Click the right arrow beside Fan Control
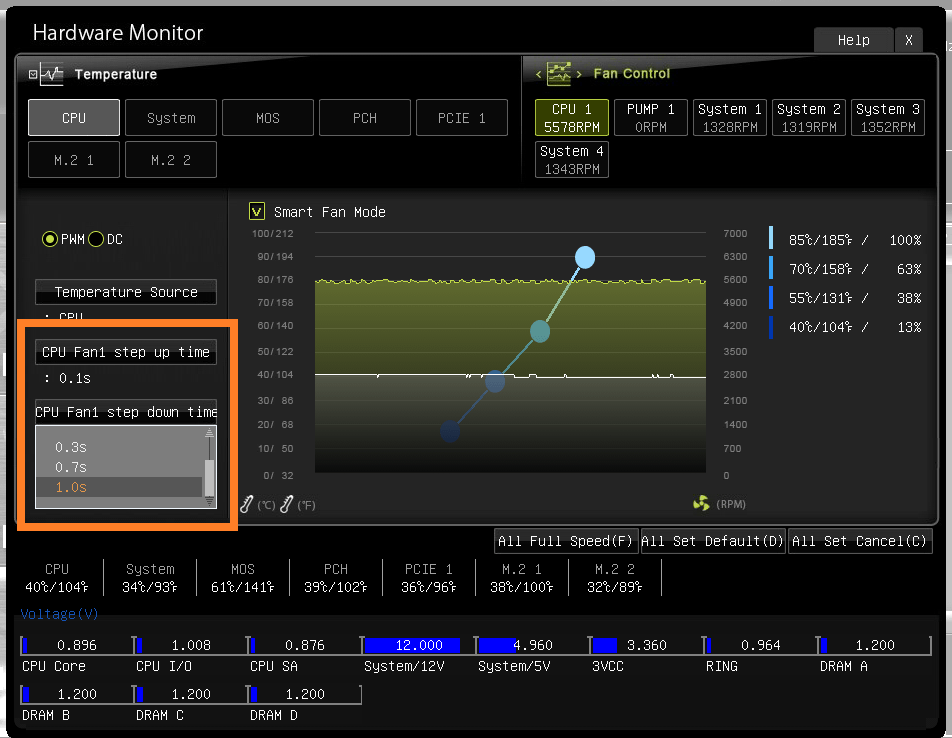The height and width of the screenshot is (738, 952). point(579,74)
